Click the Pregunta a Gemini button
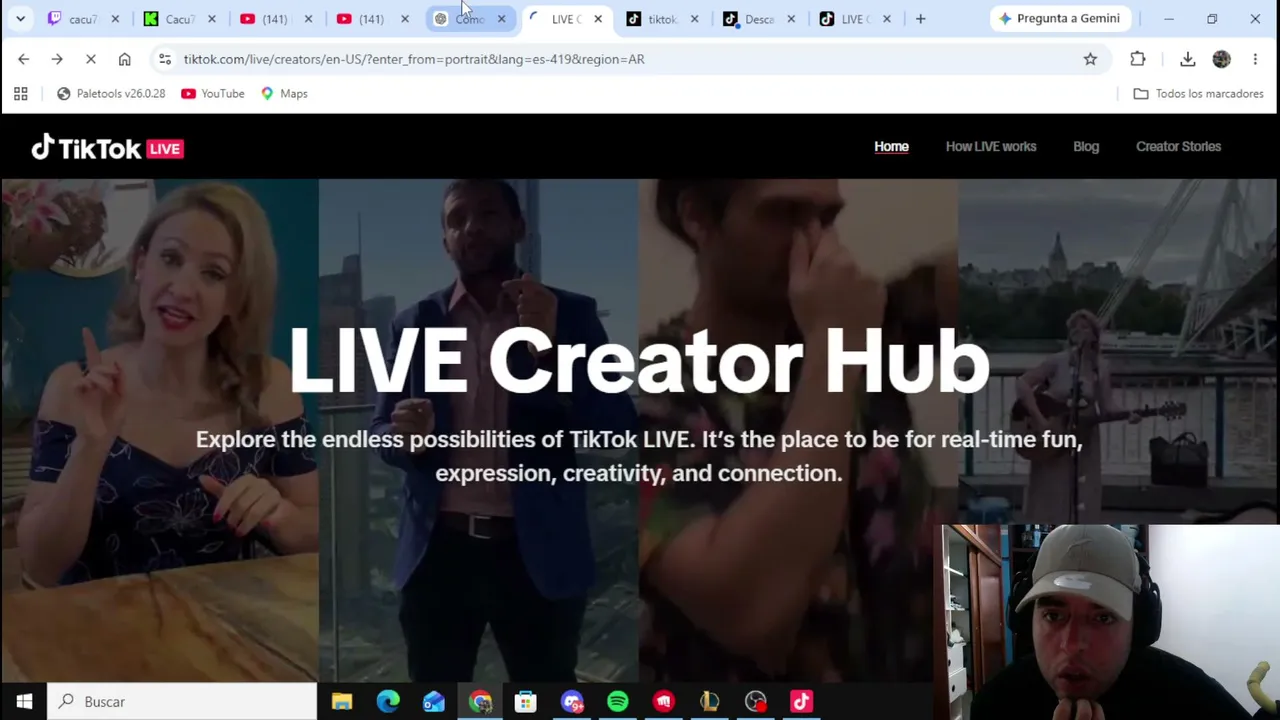The width and height of the screenshot is (1280, 720). click(x=1059, y=18)
